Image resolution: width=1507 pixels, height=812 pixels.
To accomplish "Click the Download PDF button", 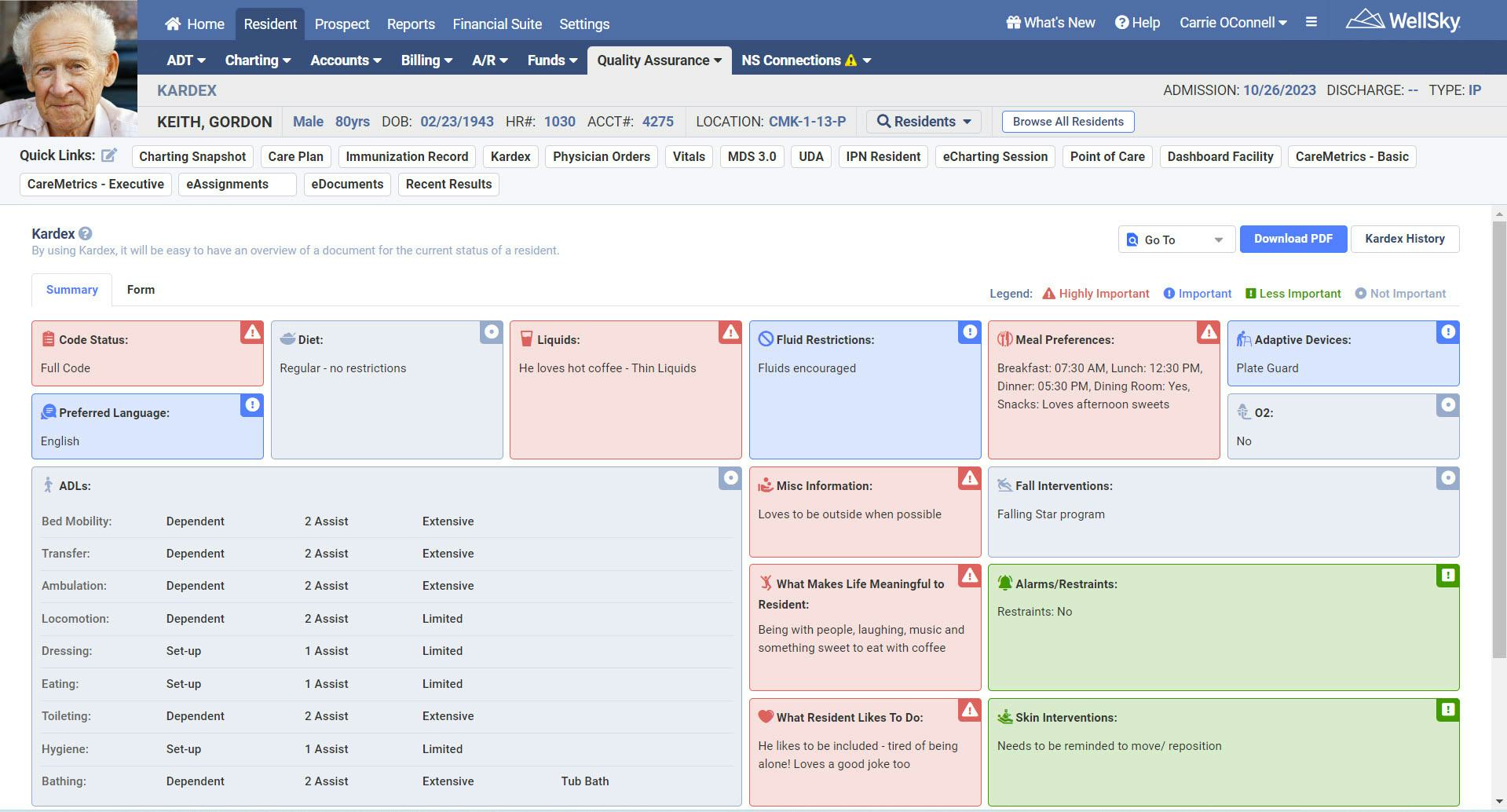I will (1293, 239).
